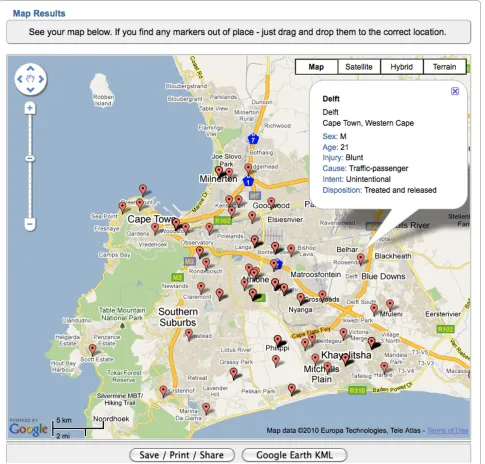
Task: Zoom out with the minus button
Action: coord(30,224)
